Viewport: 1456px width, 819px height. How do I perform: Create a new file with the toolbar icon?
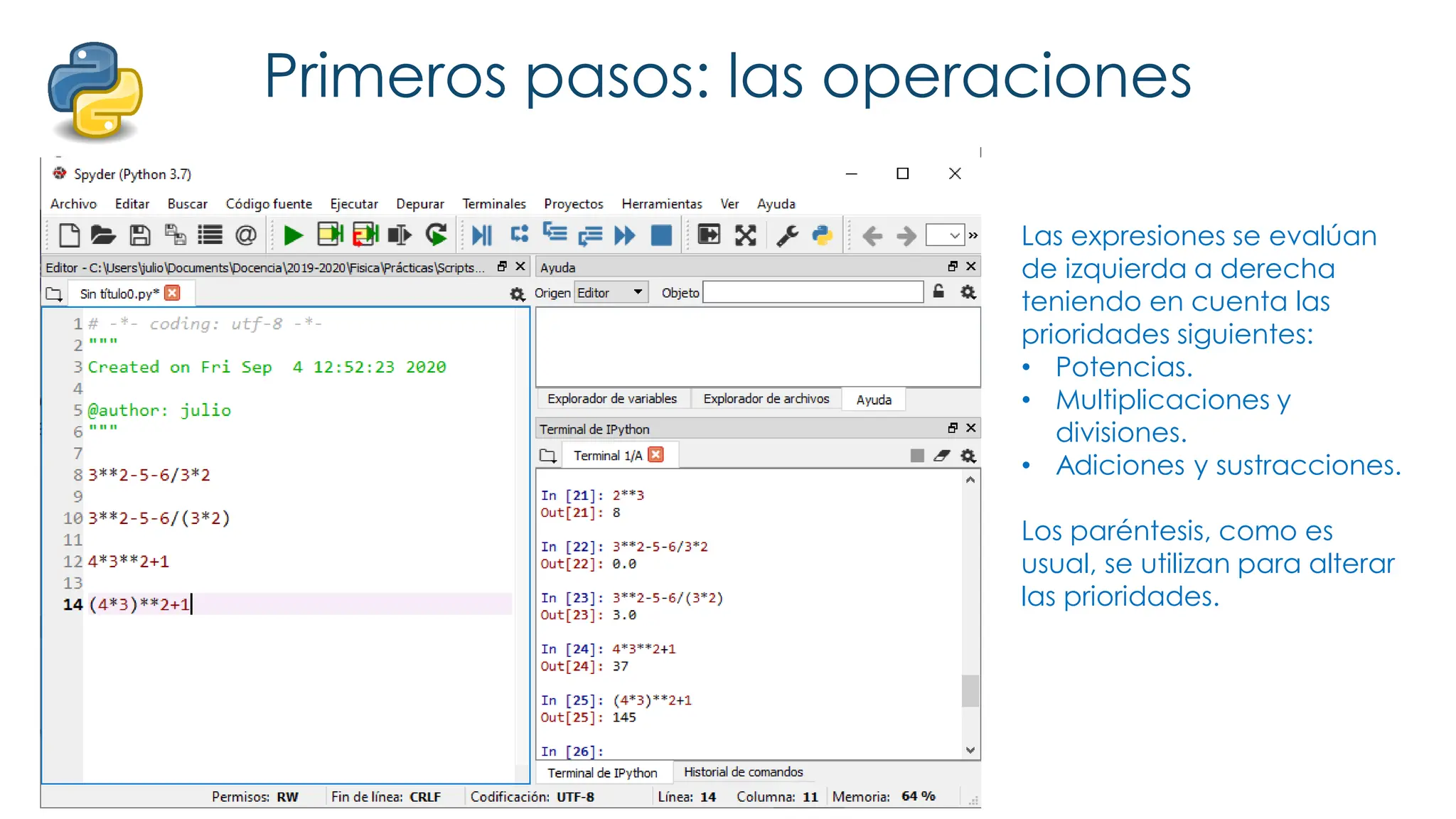(x=69, y=235)
